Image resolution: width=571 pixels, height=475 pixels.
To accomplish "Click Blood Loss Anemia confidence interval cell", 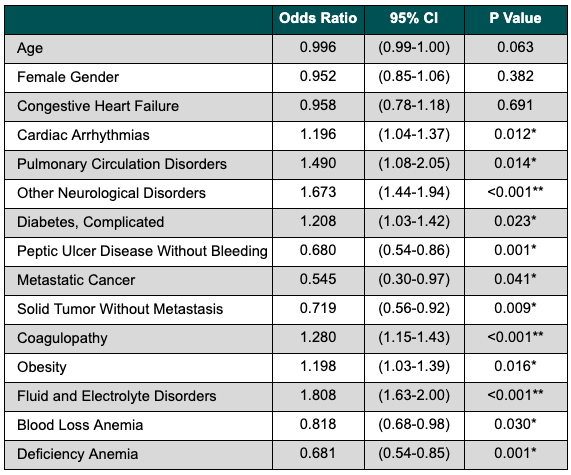I will (x=414, y=425).
